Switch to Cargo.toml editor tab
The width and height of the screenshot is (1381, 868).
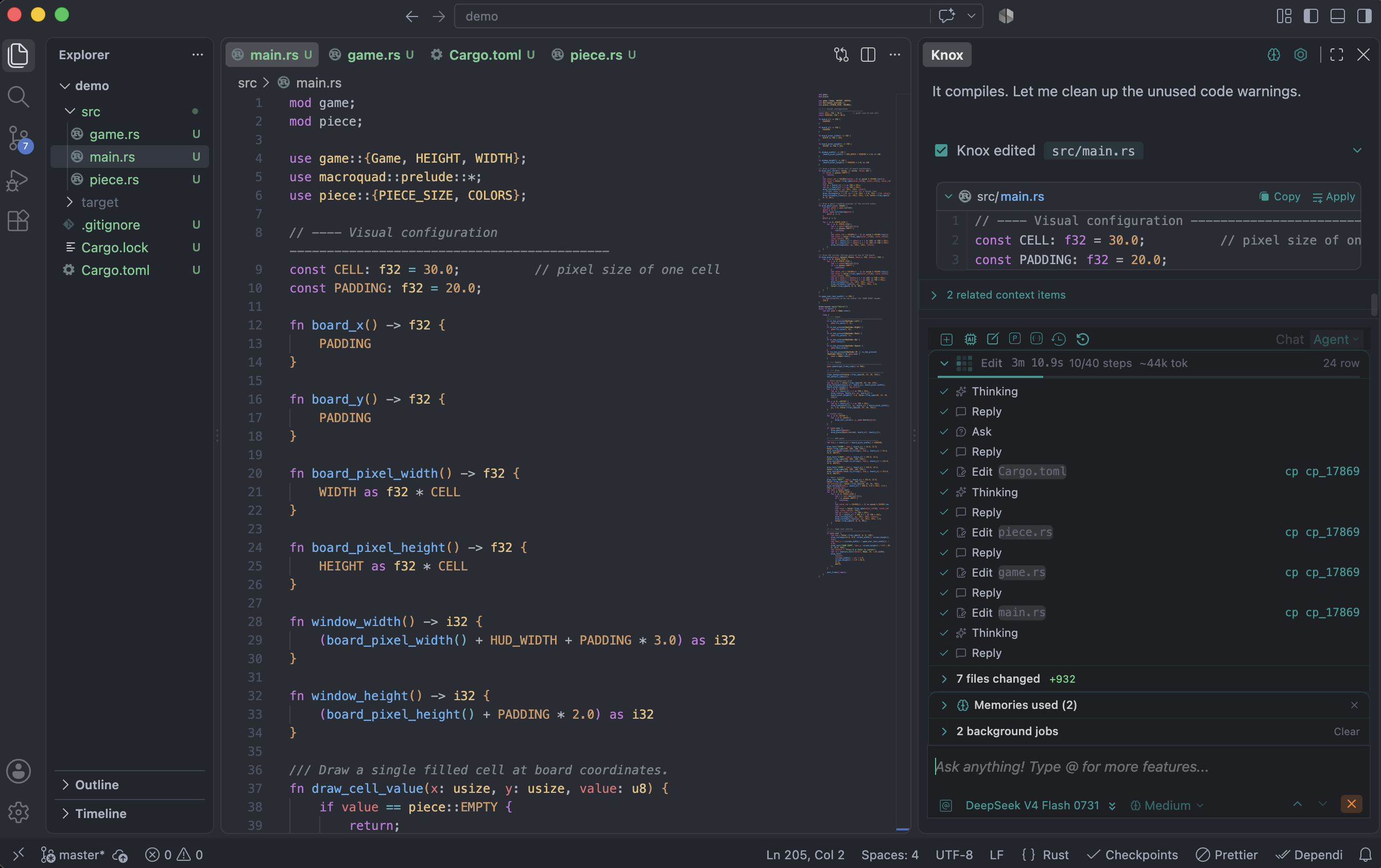pos(483,55)
